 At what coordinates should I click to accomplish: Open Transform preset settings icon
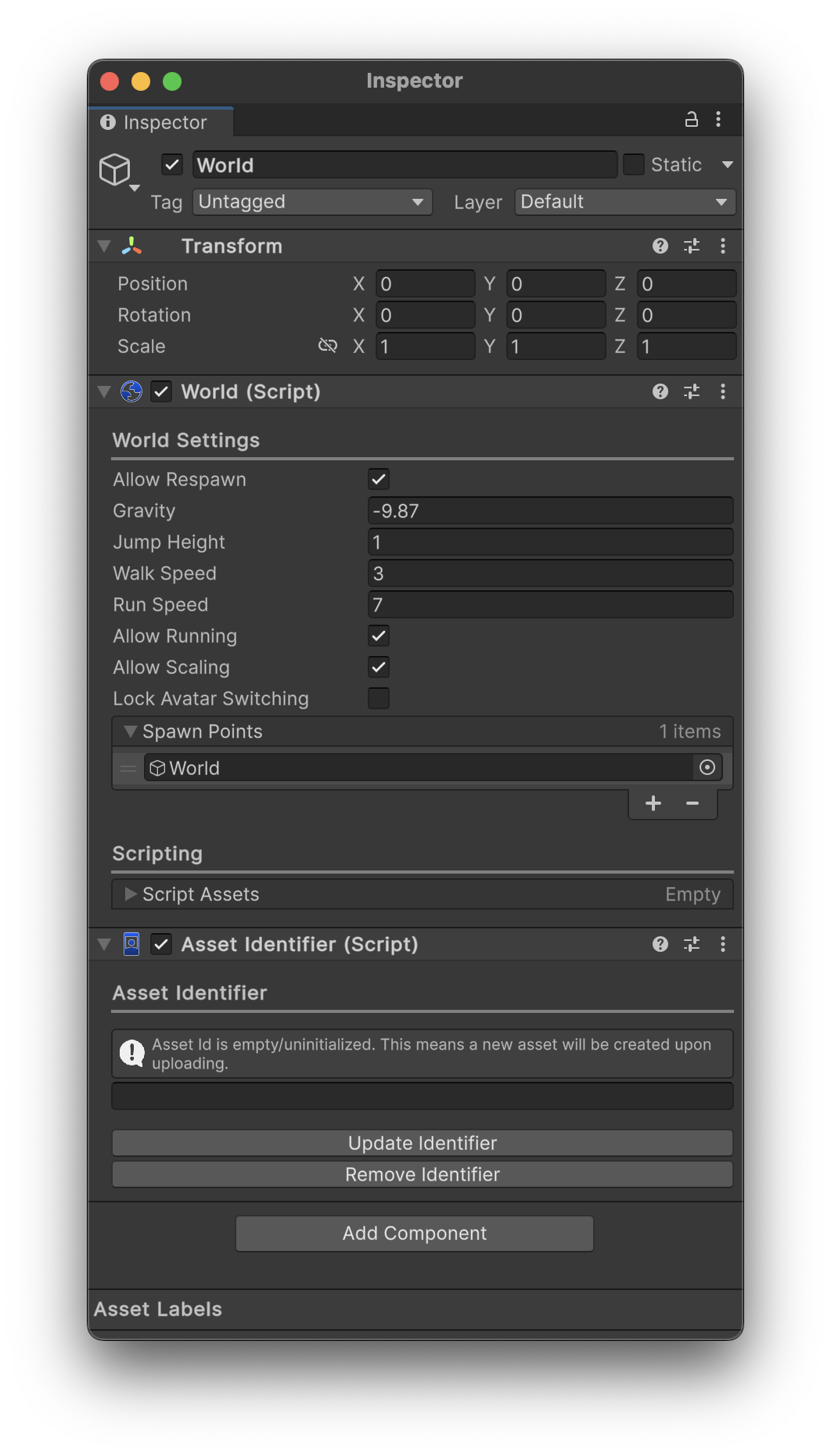(x=692, y=247)
